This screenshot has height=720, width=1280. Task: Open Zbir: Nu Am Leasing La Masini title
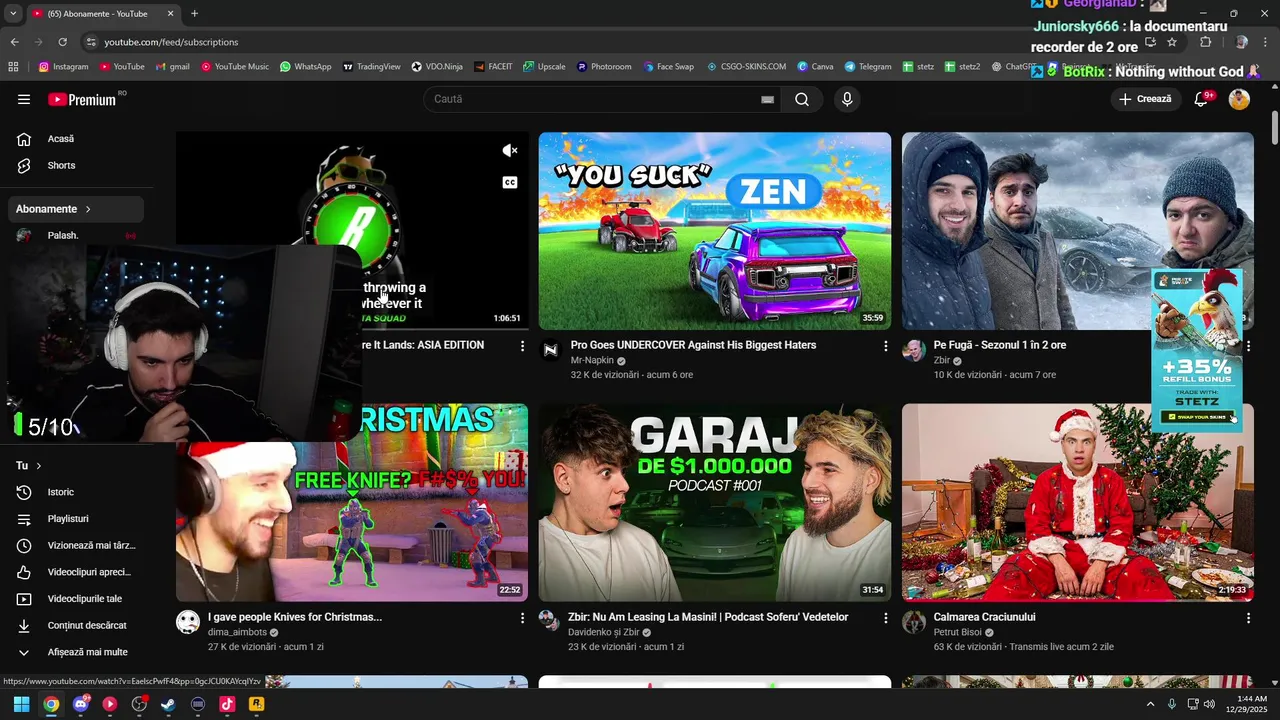coord(709,617)
